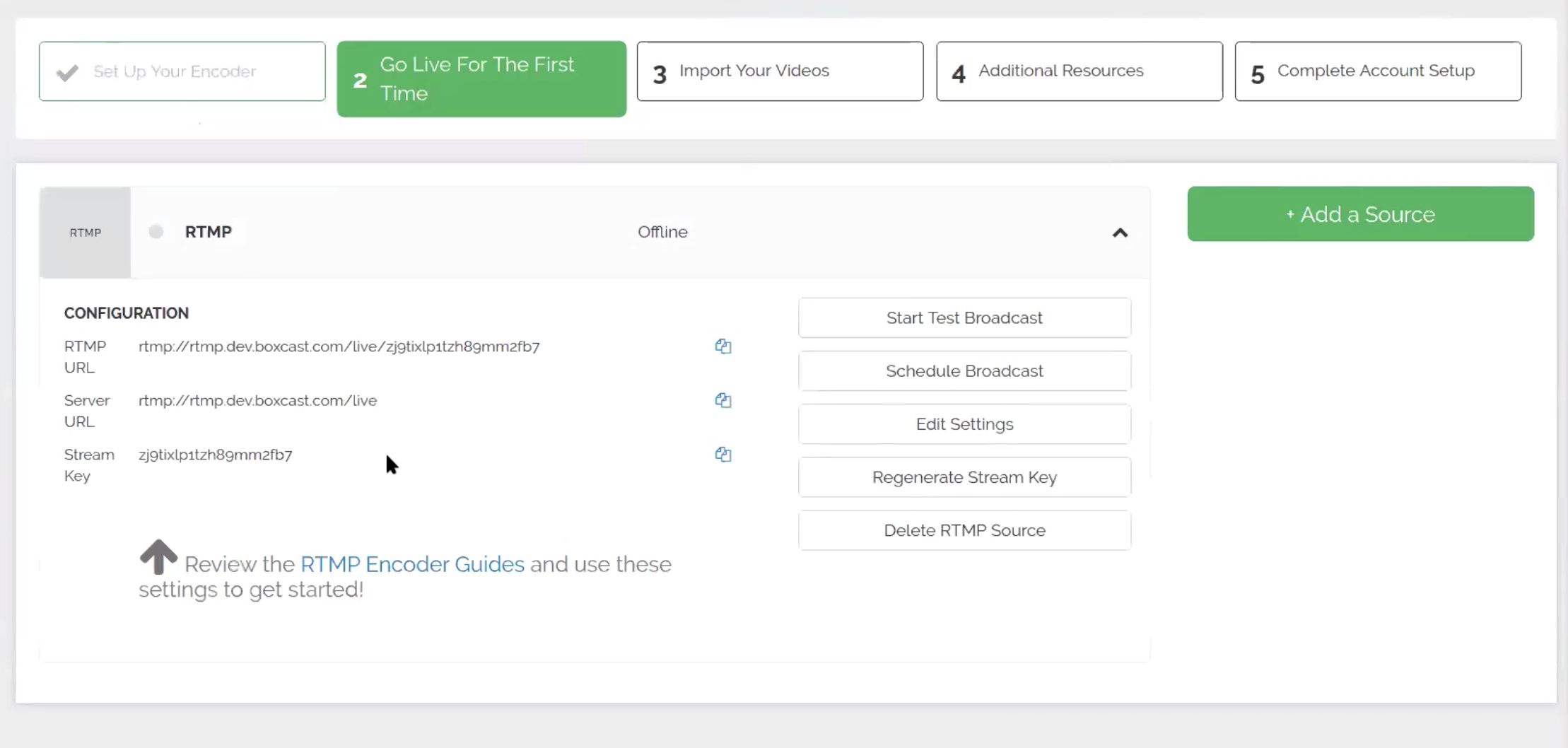Switch to step 5 Complete Account Setup

[1378, 71]
